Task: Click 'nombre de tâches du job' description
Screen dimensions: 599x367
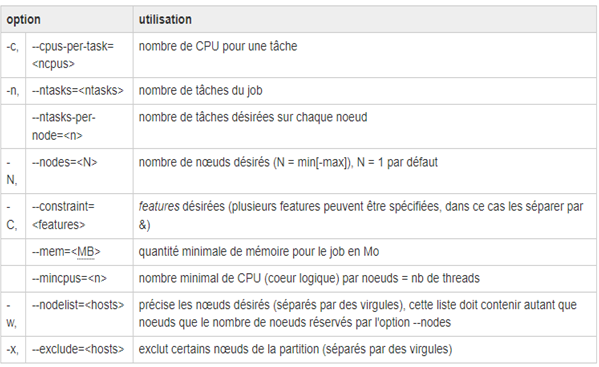Action: click(x=200, y=91)
